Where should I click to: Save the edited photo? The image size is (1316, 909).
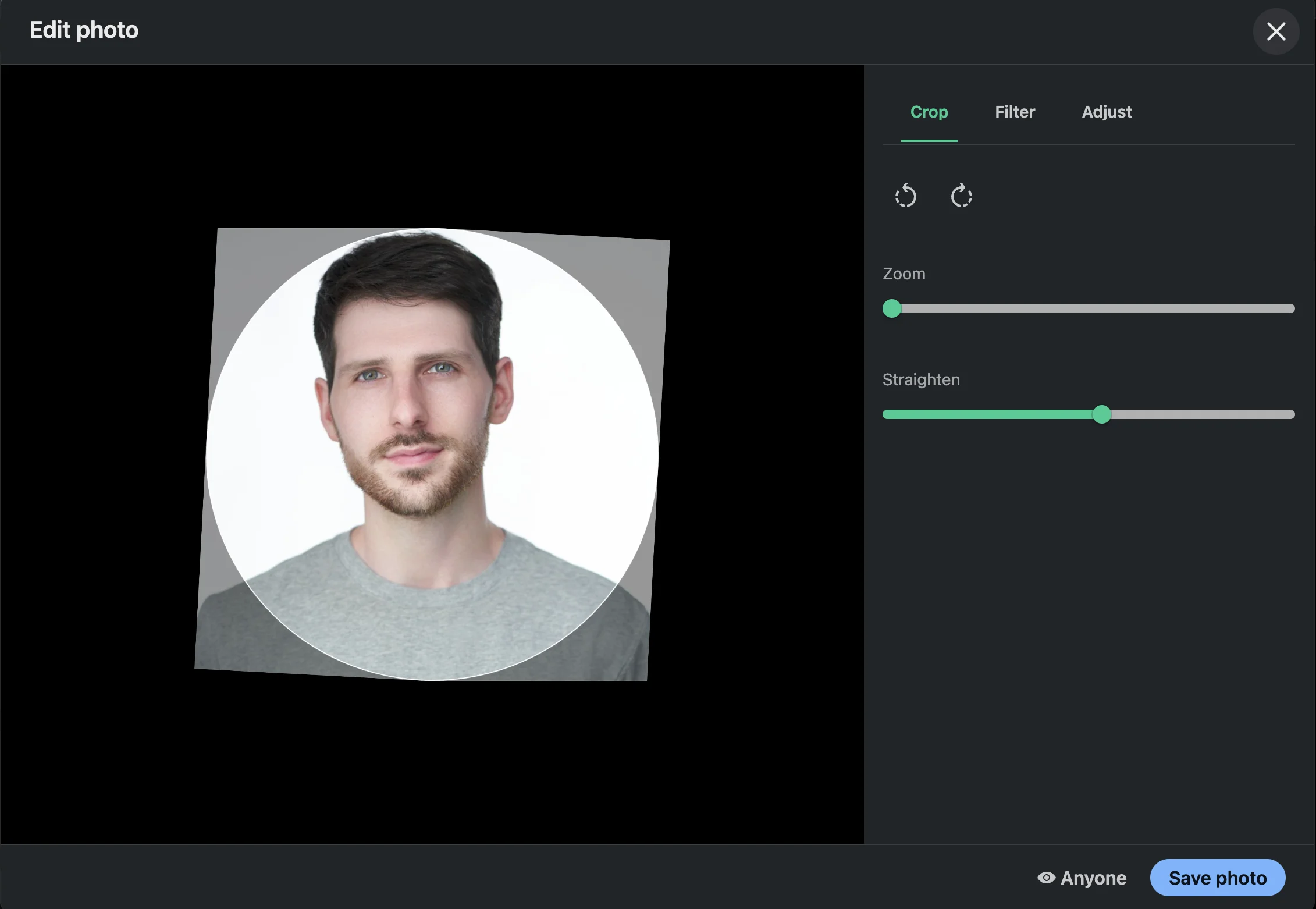[1217, 878]
